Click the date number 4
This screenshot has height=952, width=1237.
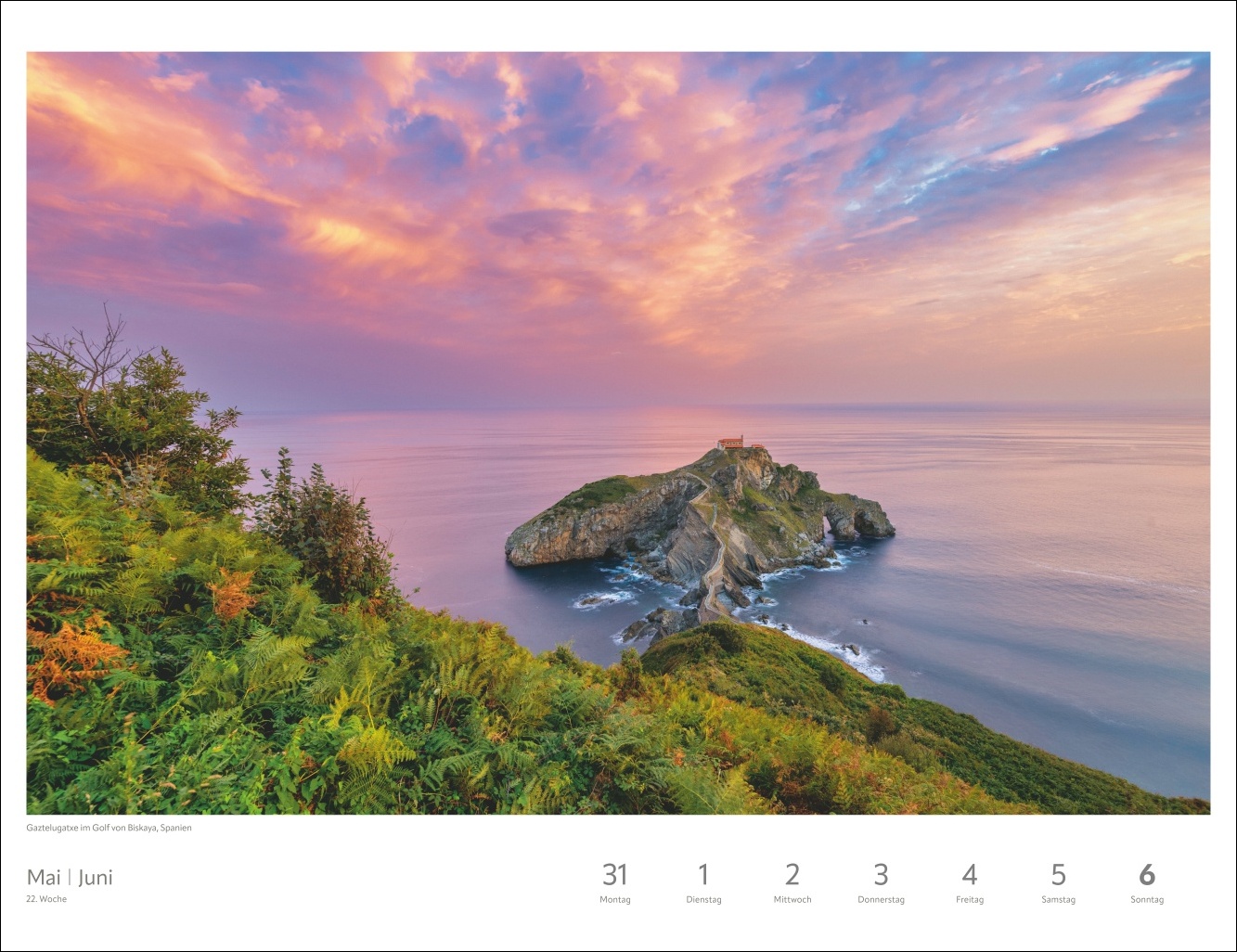[x=969, y=875]
